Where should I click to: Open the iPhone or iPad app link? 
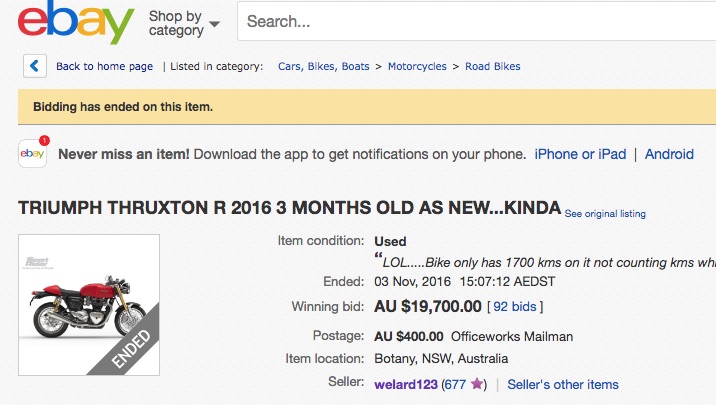pos(580,154)
